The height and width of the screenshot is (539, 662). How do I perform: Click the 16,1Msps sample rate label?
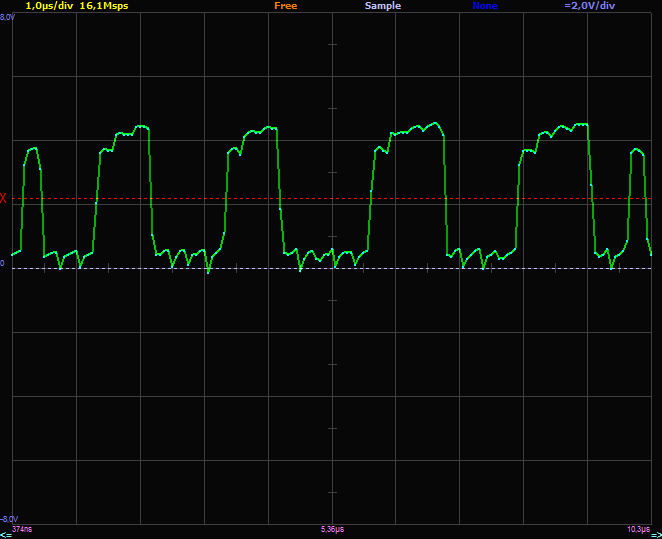[x=104, y=6]
